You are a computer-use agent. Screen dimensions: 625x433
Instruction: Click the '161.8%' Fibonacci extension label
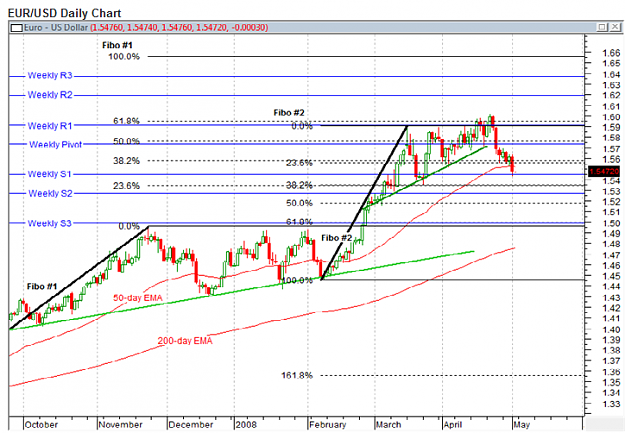[297, 375]
